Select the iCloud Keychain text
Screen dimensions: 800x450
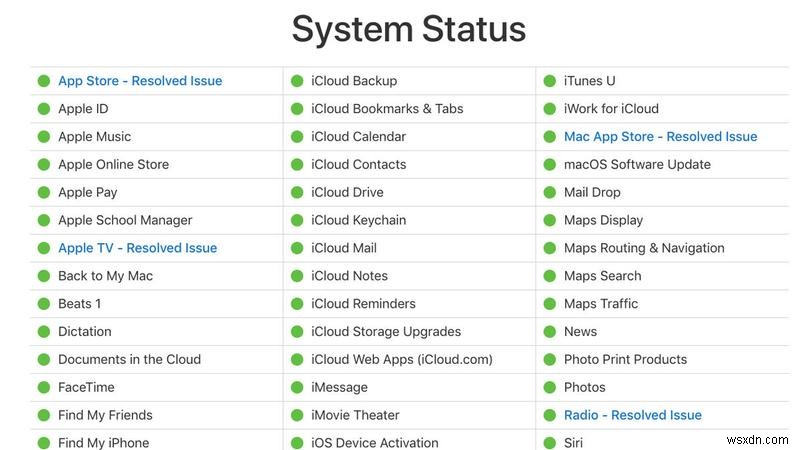[x=359, y=220]
